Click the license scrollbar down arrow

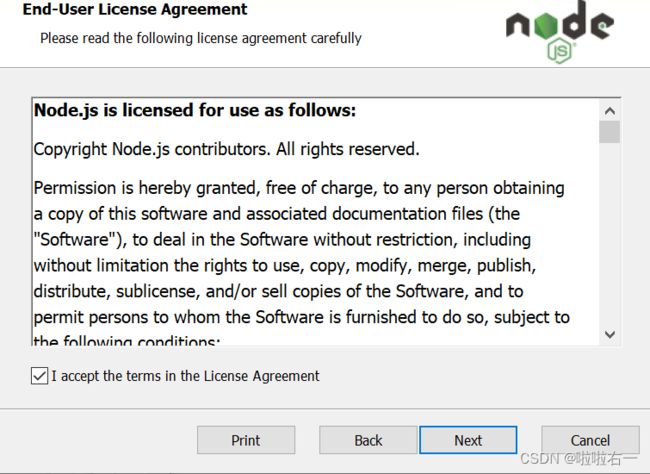point(609,334)
